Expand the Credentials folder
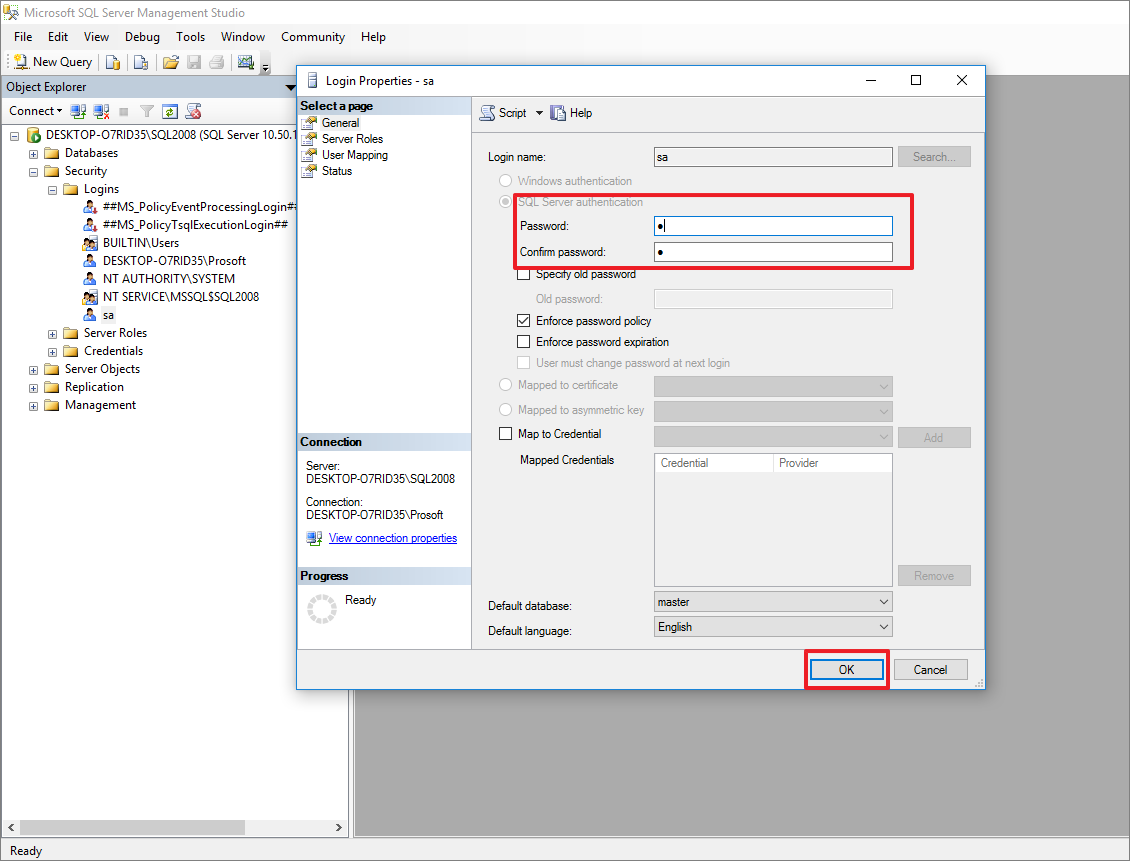 click(x=52, y=352)
